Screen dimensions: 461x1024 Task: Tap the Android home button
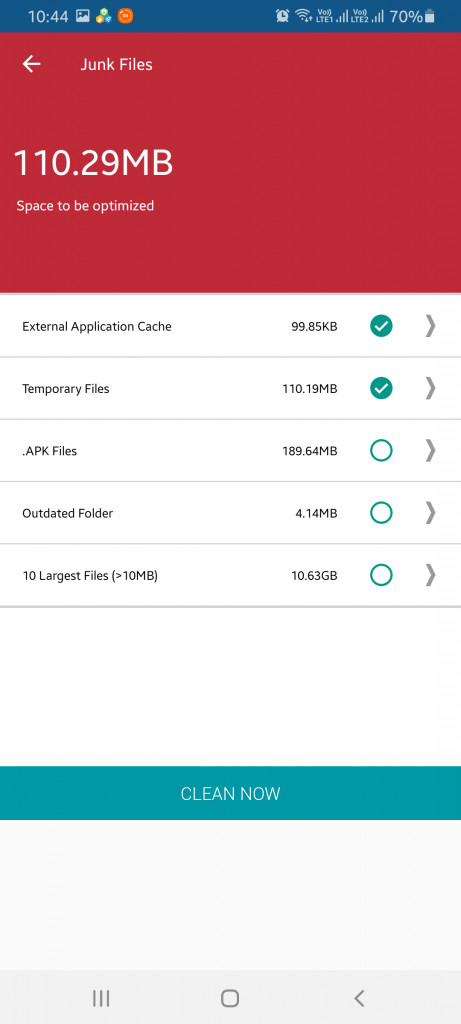pos(230,998)
